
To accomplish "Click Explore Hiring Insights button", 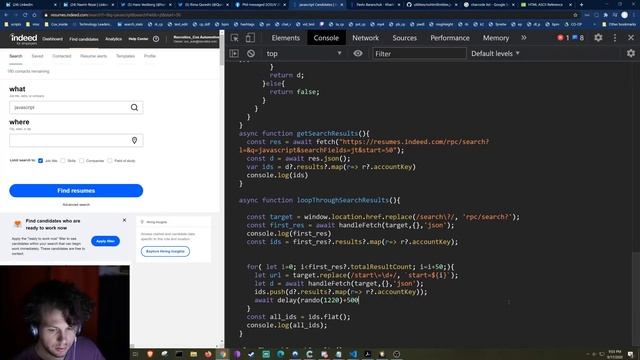I will pyautogui.click(x=165, y=251).
